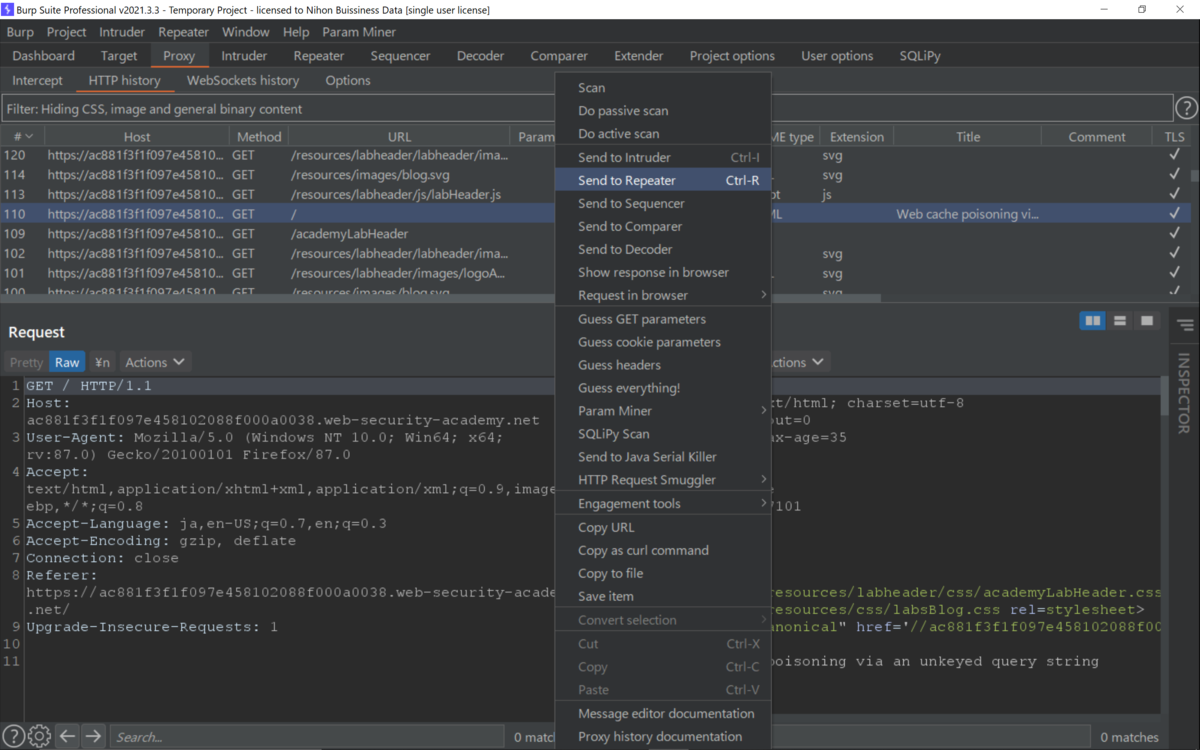Image resolution: width=1200 pixels, height=750 pixels.
Task: Go to next search match arrow
Action: 93,736
